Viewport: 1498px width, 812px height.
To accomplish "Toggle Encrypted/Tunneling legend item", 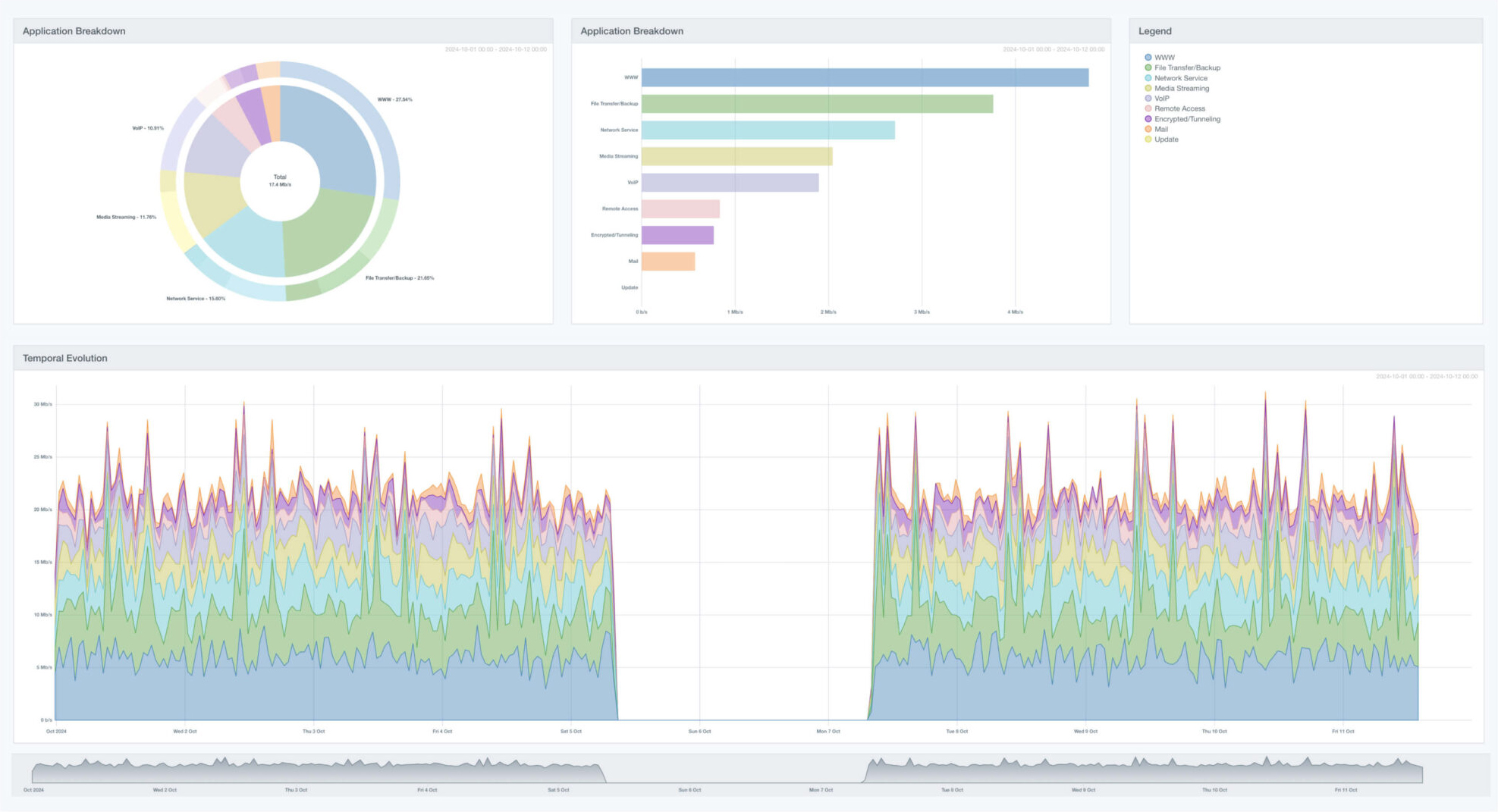I will click(x=1186, y=119).
